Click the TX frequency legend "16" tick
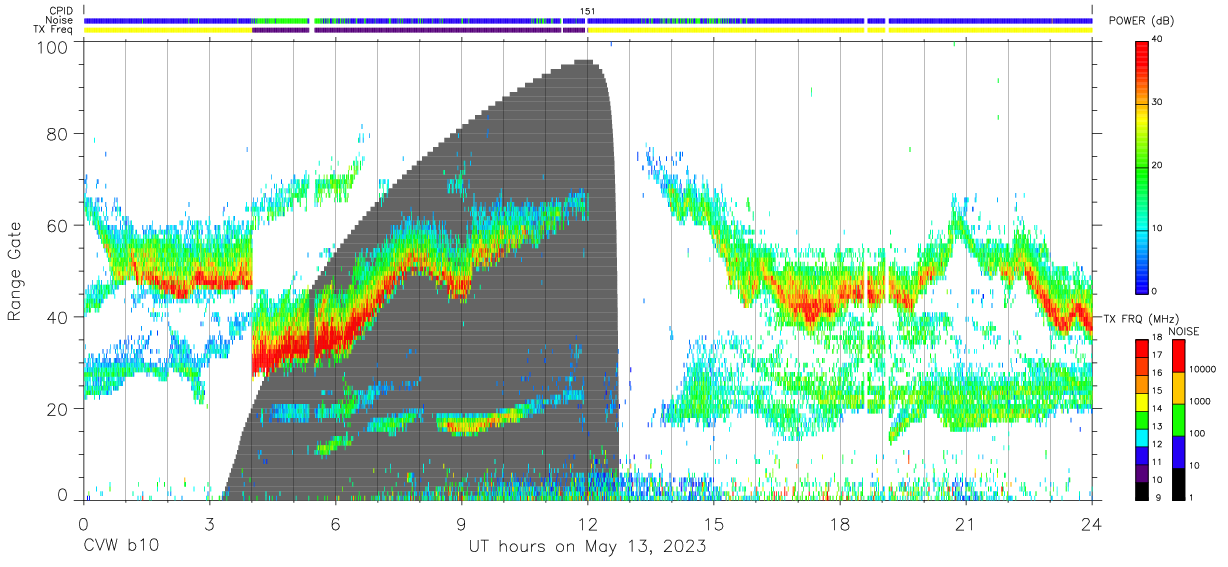Image resolution: width=1228 pixels, height=567 pixels. click(x=1158, y=373)
